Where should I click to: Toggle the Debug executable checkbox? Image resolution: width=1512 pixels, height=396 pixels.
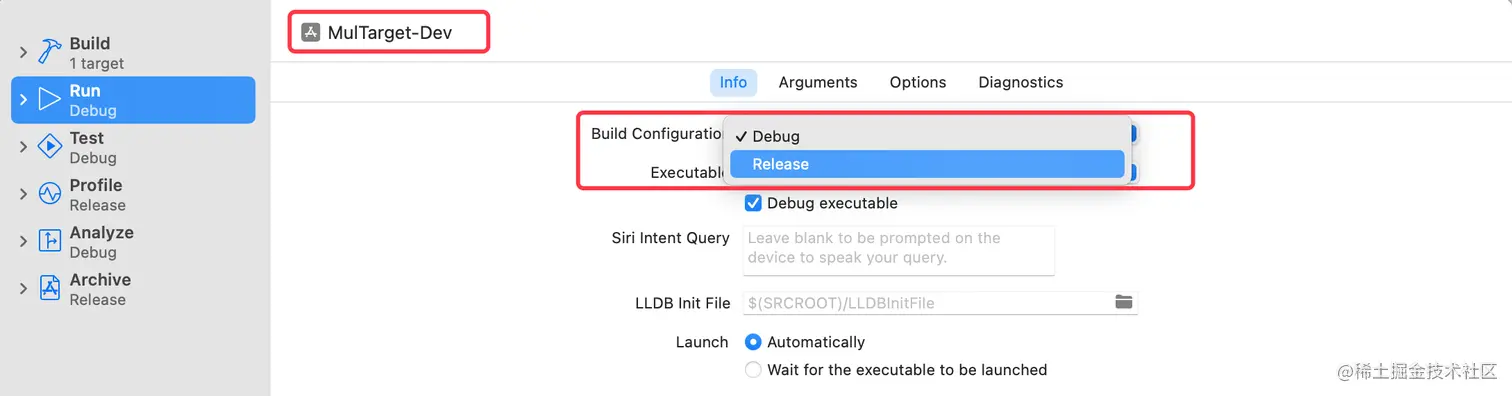(754, 203)
